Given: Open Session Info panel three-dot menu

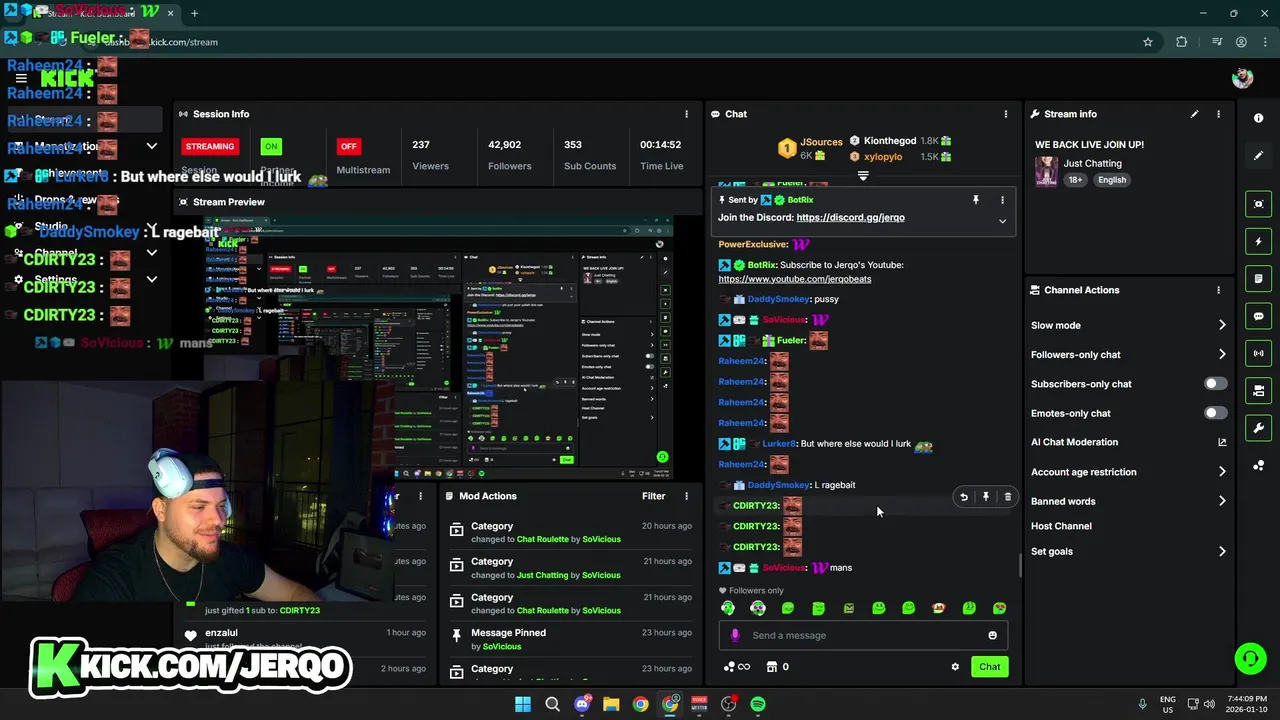Looking at the screenshot, I should (x=686, y=114).
